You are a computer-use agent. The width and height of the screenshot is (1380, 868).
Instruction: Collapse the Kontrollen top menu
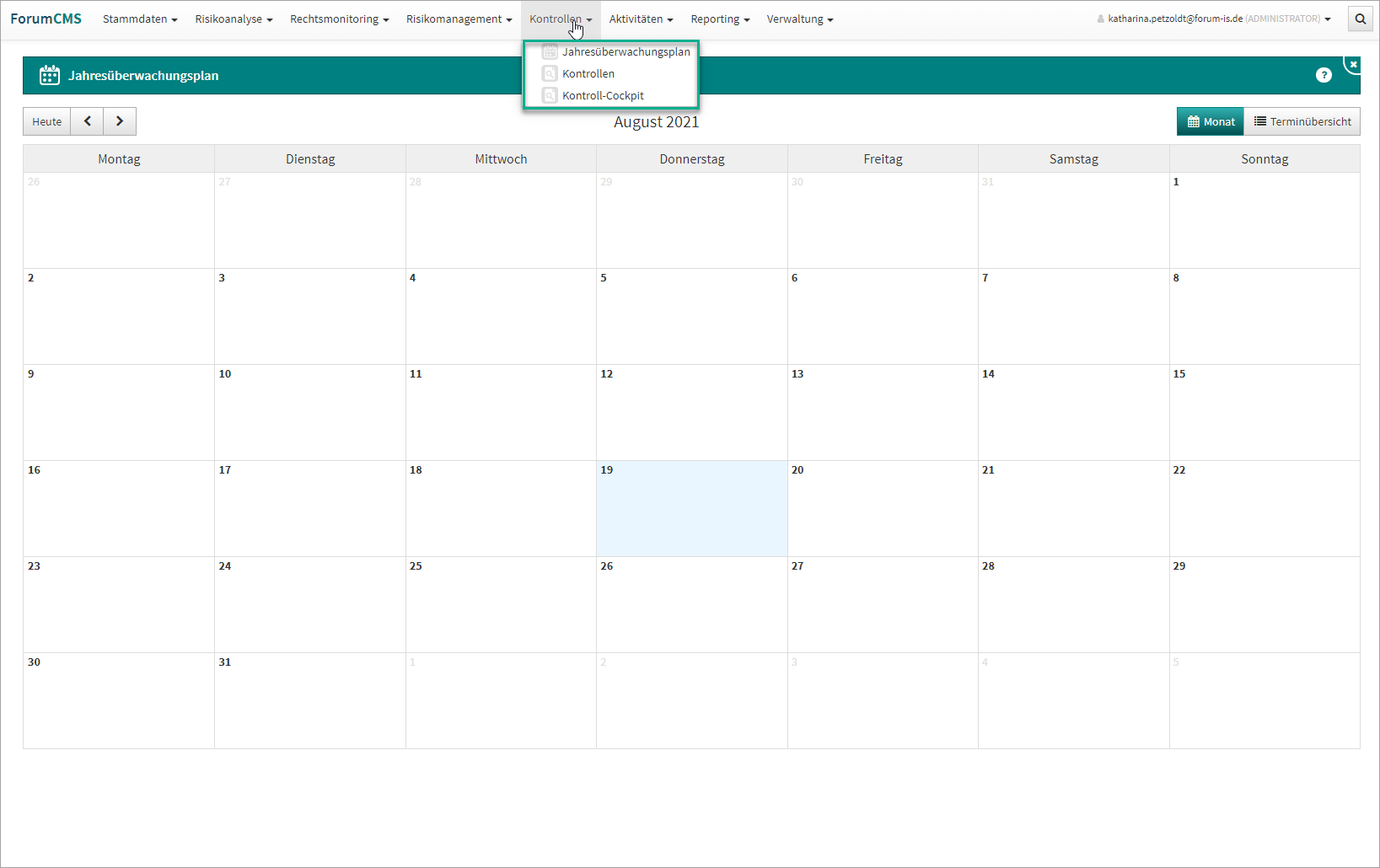[x=561, y=19]
